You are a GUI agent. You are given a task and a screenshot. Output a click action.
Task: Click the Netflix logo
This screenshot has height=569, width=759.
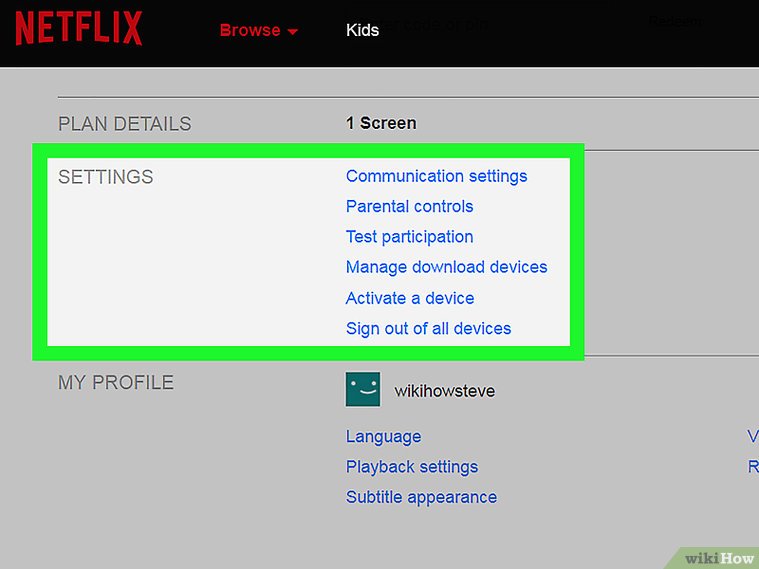coord(78,29)
